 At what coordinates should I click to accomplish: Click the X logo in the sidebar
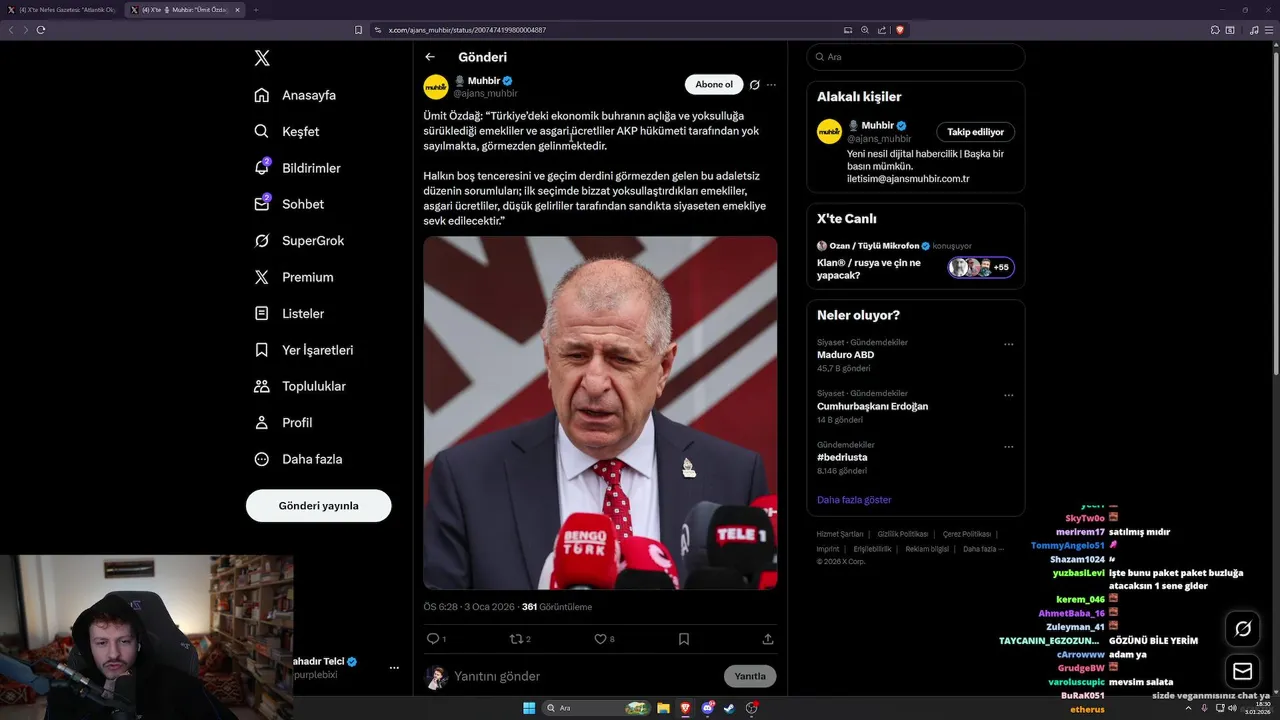click(x=262, y=58)
